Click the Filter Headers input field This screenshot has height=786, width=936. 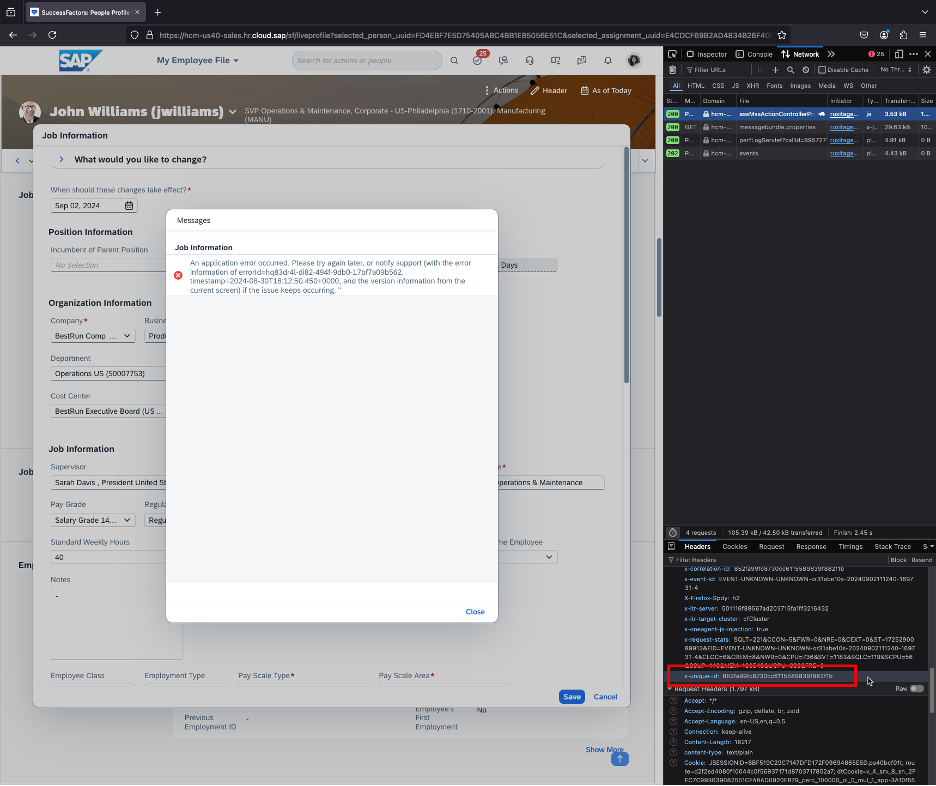[x=776, y=560]
